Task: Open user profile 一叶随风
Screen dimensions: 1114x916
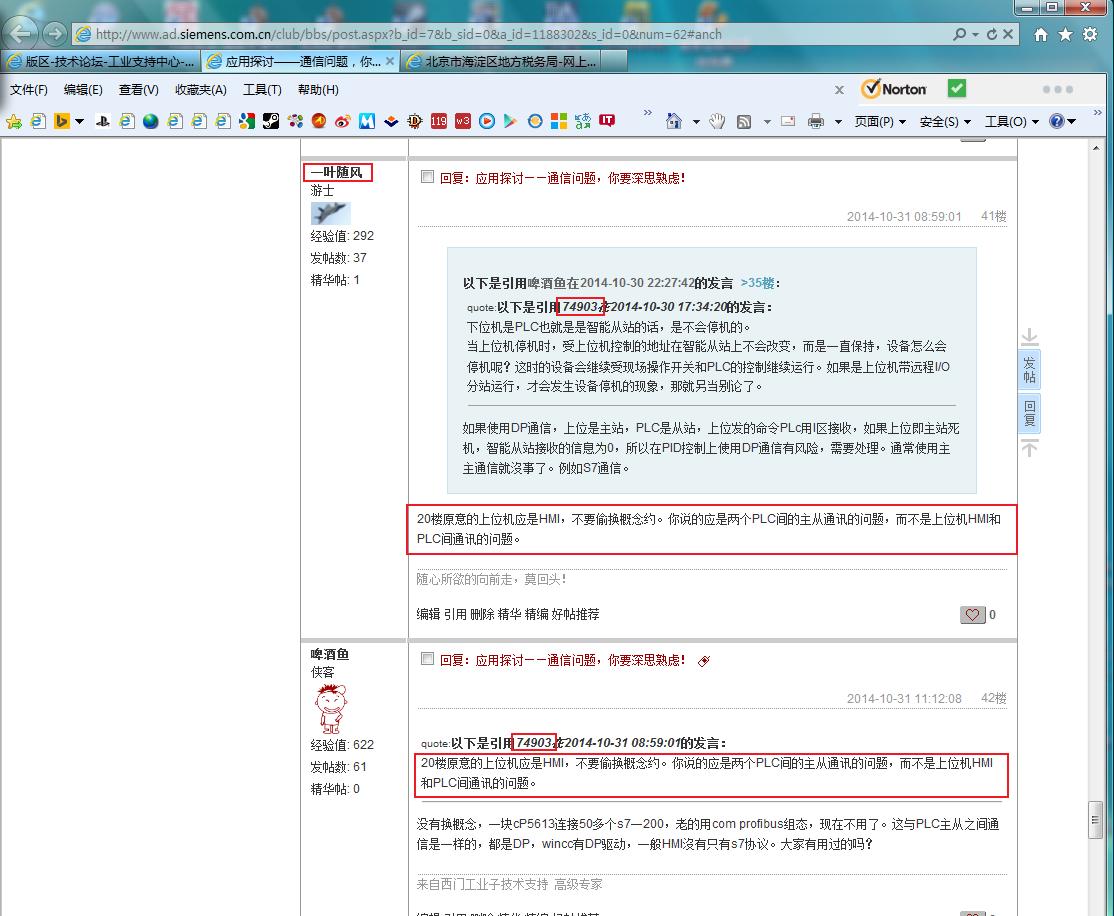Action: pyautogui.click(x=337, y=172)
